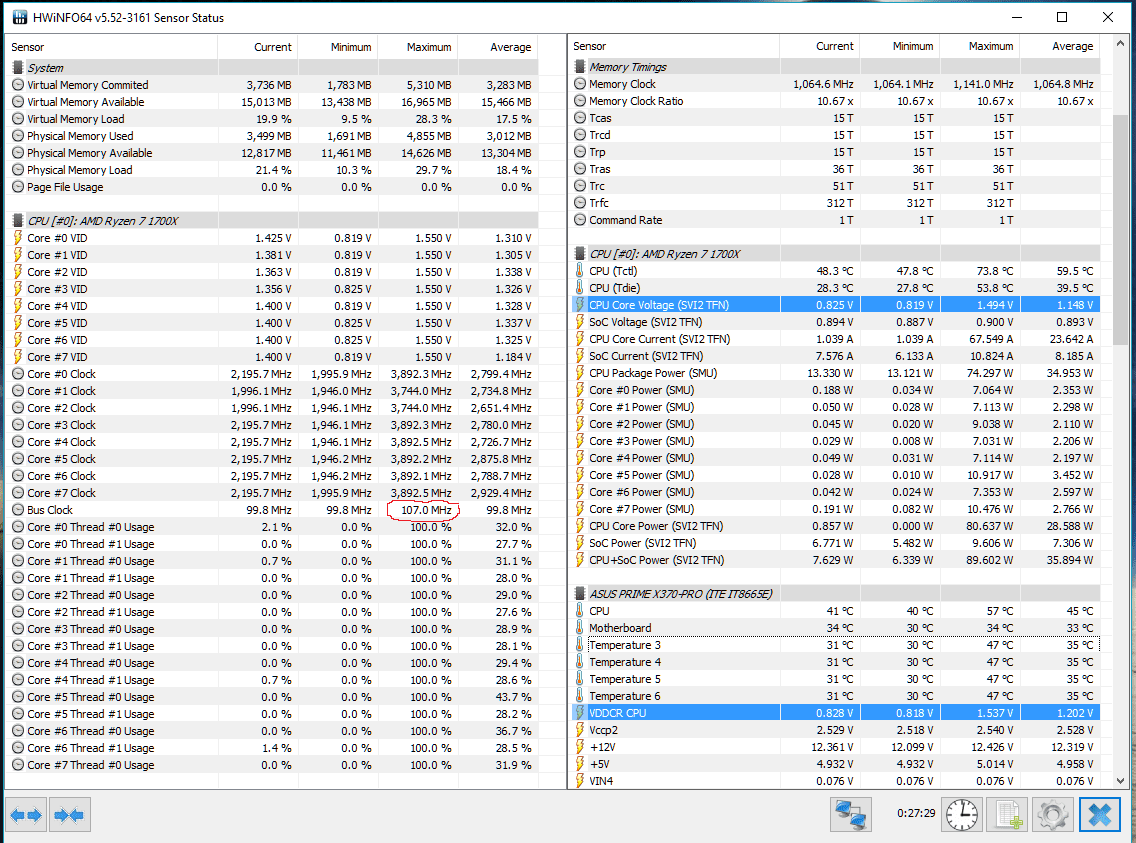
Task: Select the Core #0 Thread #0 Usage row
Action: (x=274, y=527)
